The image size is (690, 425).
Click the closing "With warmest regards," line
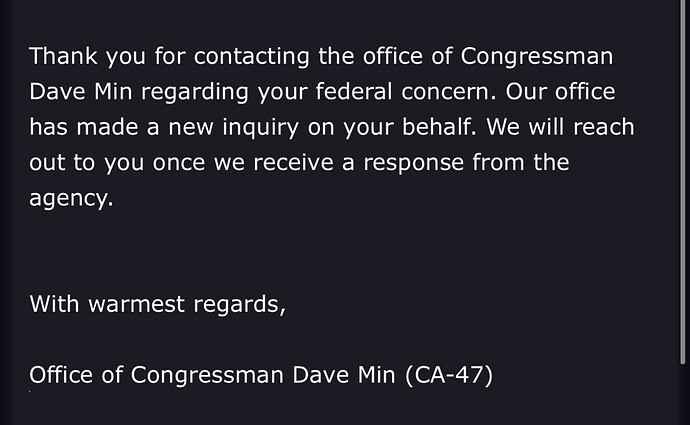click(158, 304)
